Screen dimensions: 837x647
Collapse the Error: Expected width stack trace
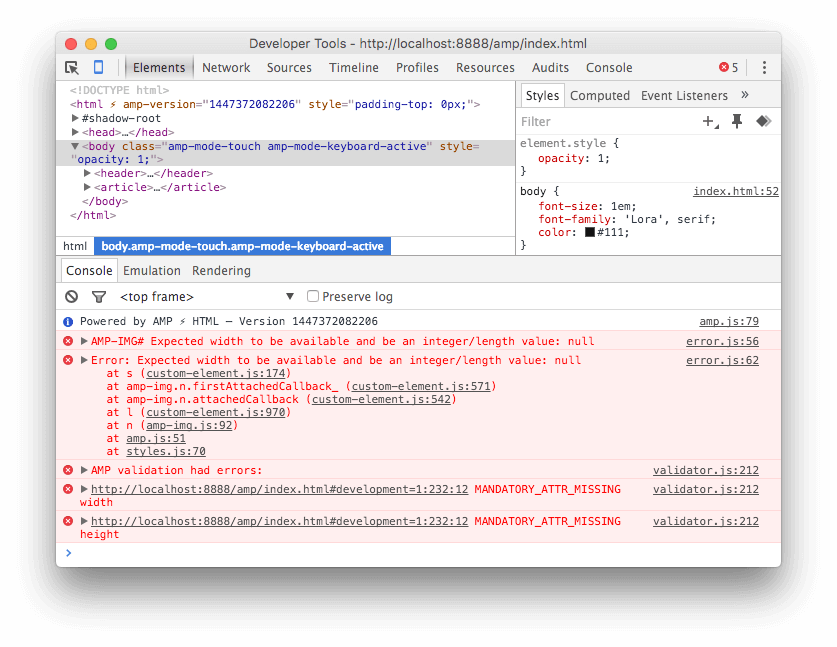pyautogui.click(x=84, y=360)
